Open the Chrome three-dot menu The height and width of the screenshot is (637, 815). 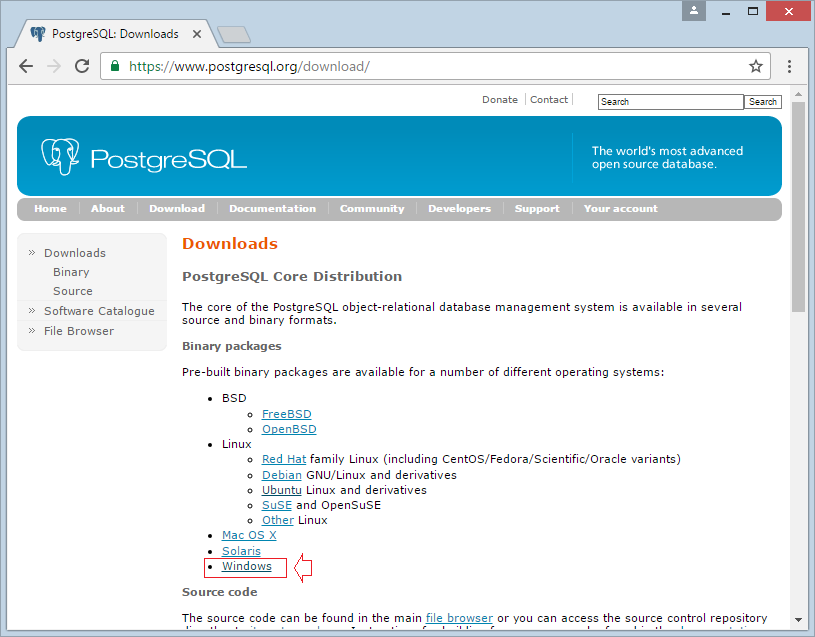[x=789, y=66]
